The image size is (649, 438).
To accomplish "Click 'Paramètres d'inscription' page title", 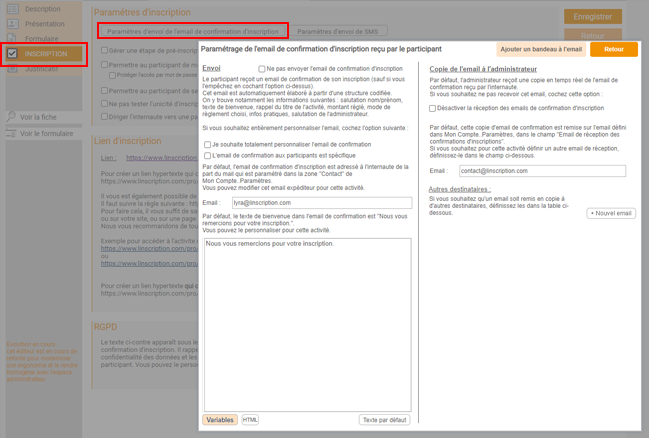I will coord(142,12).
